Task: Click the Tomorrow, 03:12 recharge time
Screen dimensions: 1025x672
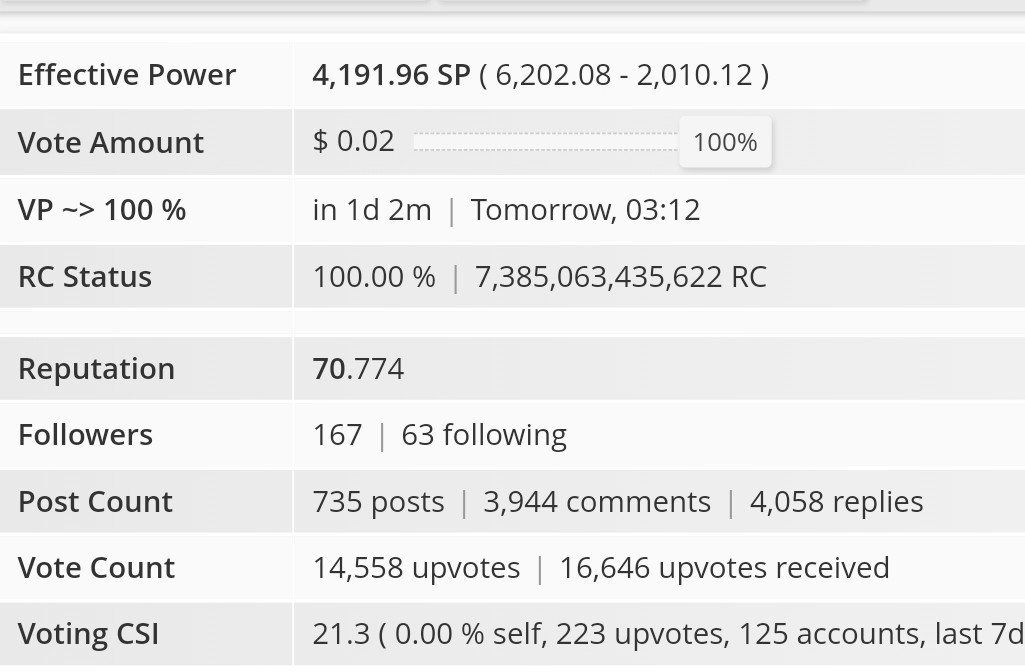Action: click(x=585, y=210)
